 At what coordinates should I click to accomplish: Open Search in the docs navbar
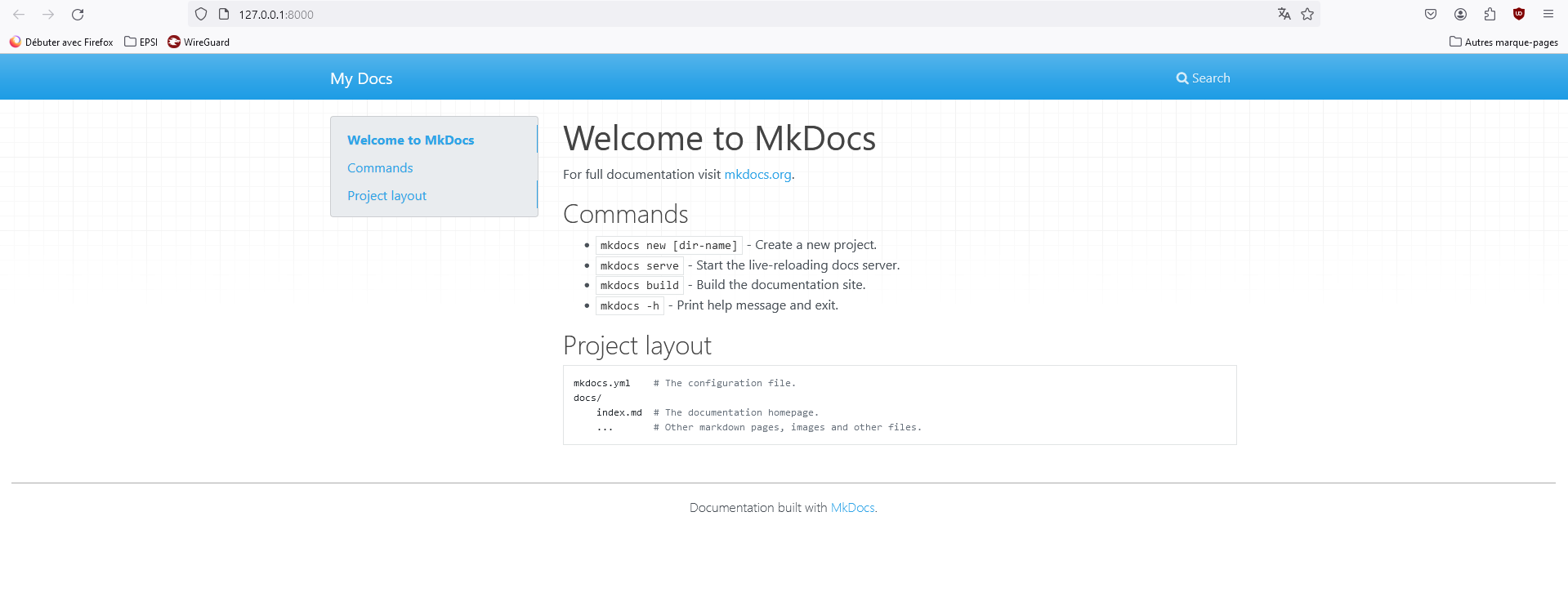(1203, 78)
